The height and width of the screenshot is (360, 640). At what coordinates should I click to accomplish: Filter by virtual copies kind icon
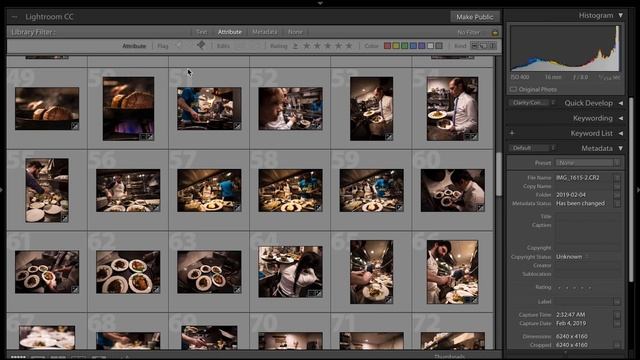[x=484, y=46]
